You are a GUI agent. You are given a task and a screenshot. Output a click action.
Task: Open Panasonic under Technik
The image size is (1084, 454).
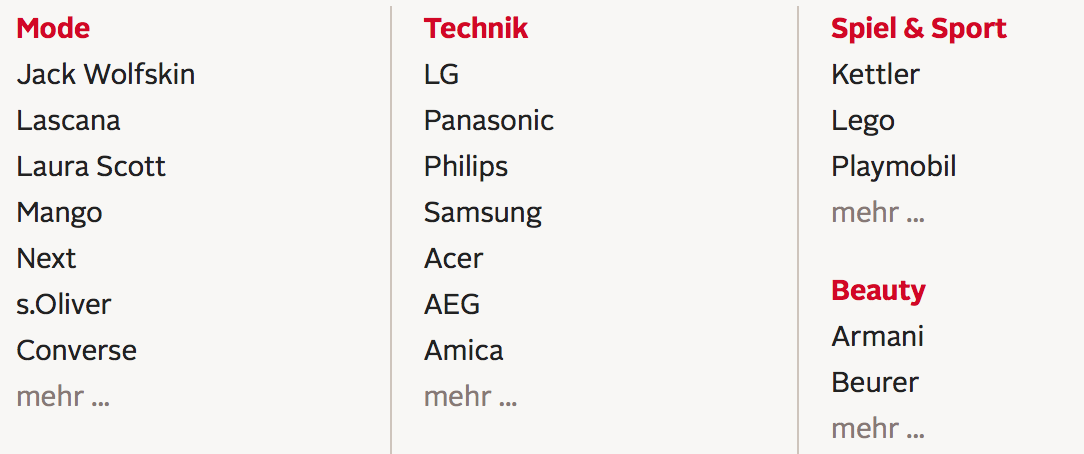pos(489,120)
